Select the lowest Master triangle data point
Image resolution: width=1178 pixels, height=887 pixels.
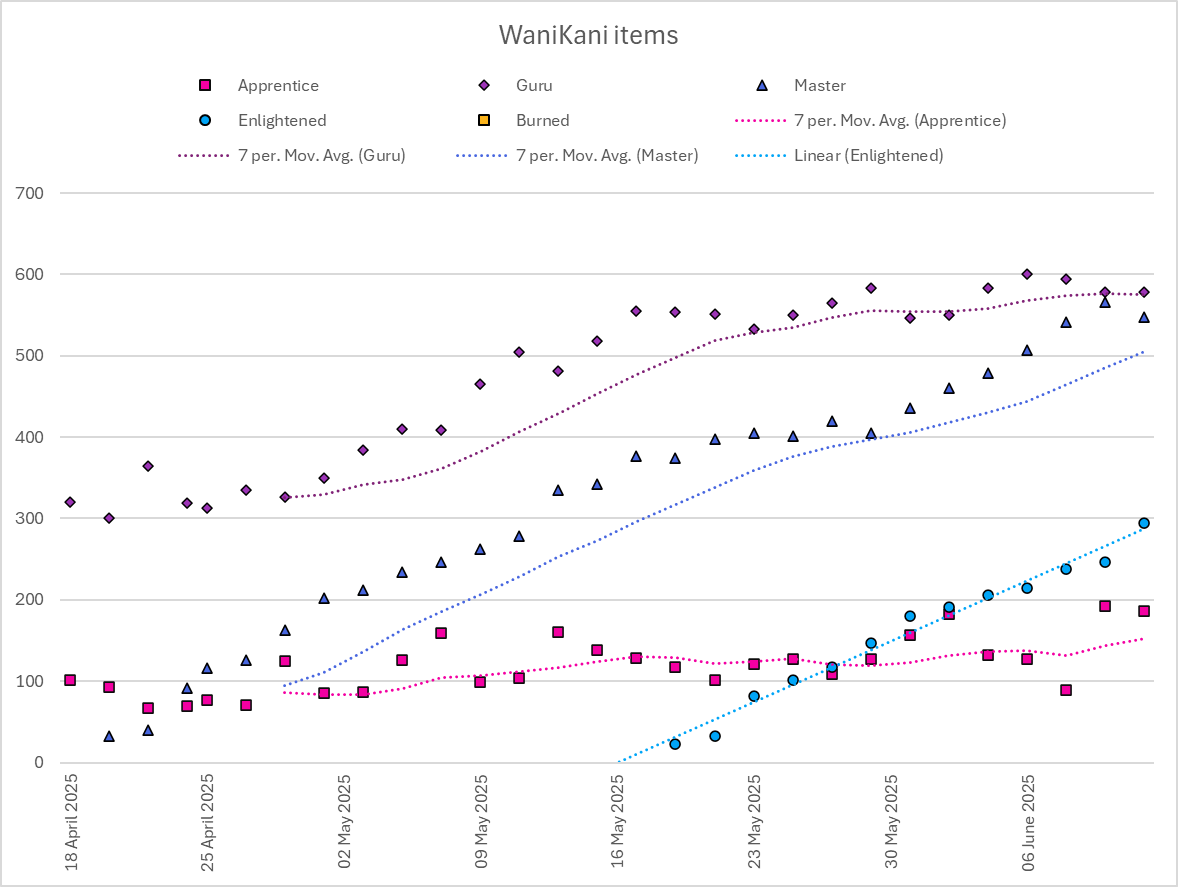pyautogui.click(x=109, y=737)
